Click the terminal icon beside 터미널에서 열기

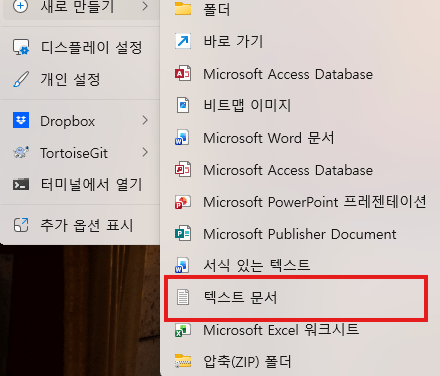[x=21, y=184]
